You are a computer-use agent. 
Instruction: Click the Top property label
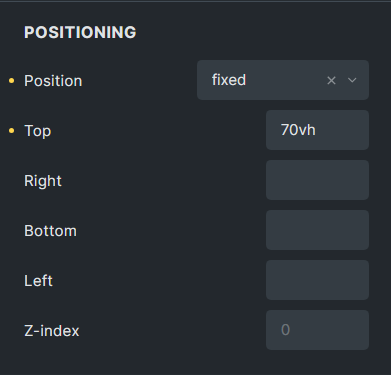click(x=38, y=131)
